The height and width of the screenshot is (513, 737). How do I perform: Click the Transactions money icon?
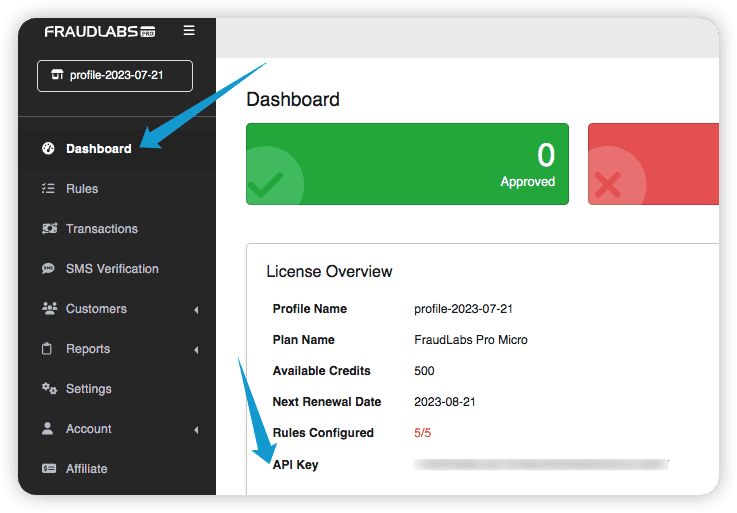pos(49,229)
